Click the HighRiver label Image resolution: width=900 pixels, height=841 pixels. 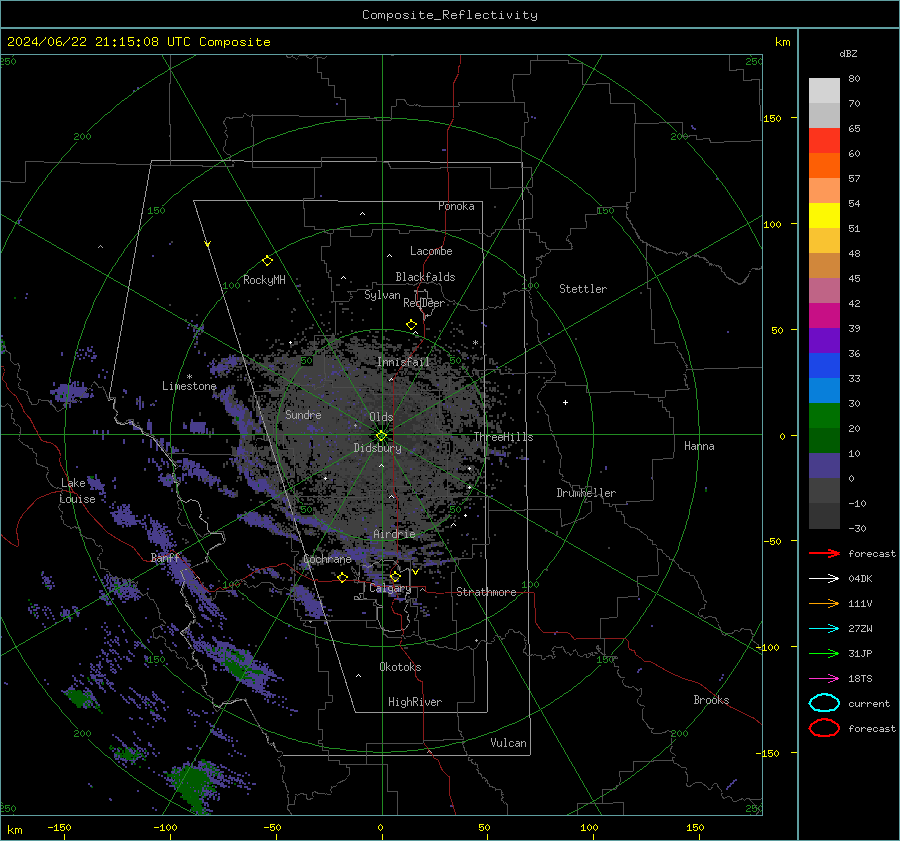click(x=415, y=702)
